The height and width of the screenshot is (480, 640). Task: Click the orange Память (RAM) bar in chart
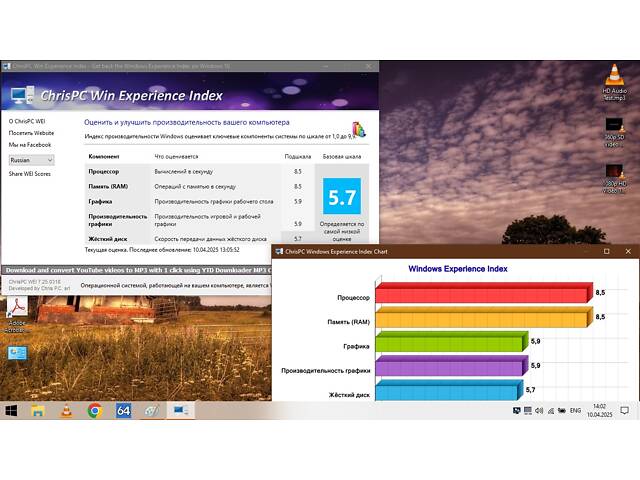(484, 317)
